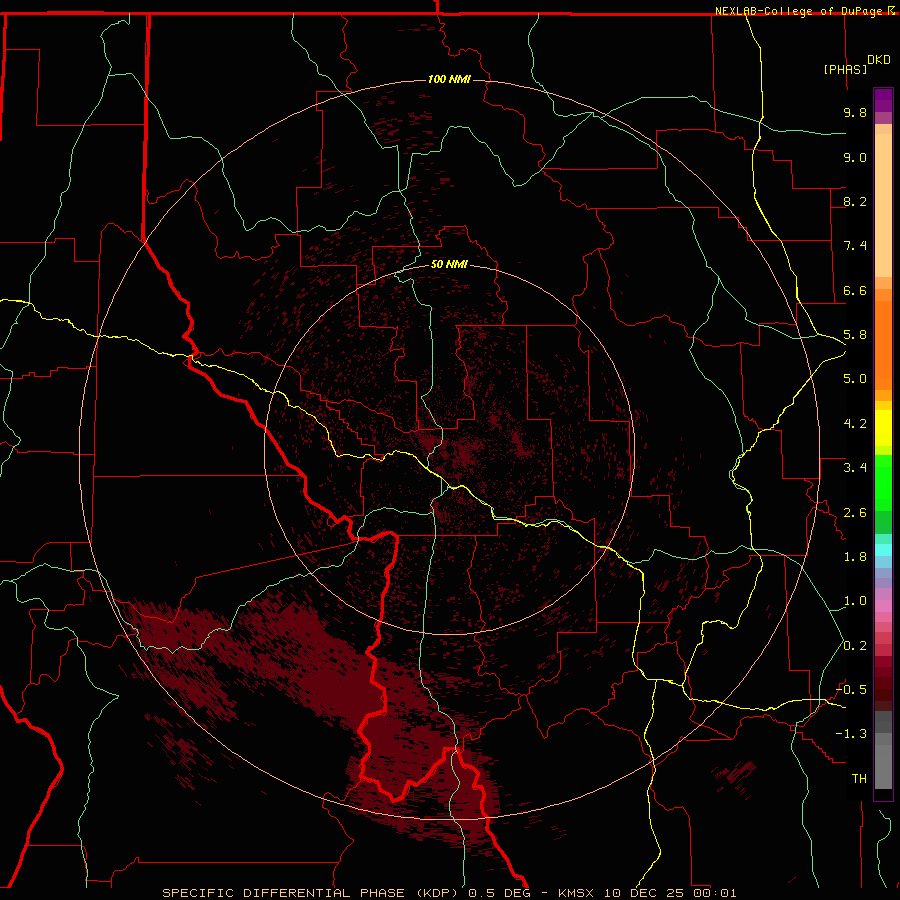
Task: Pick the orange color band on the scale
Action: pyautogui.click(x=883, y=345)
